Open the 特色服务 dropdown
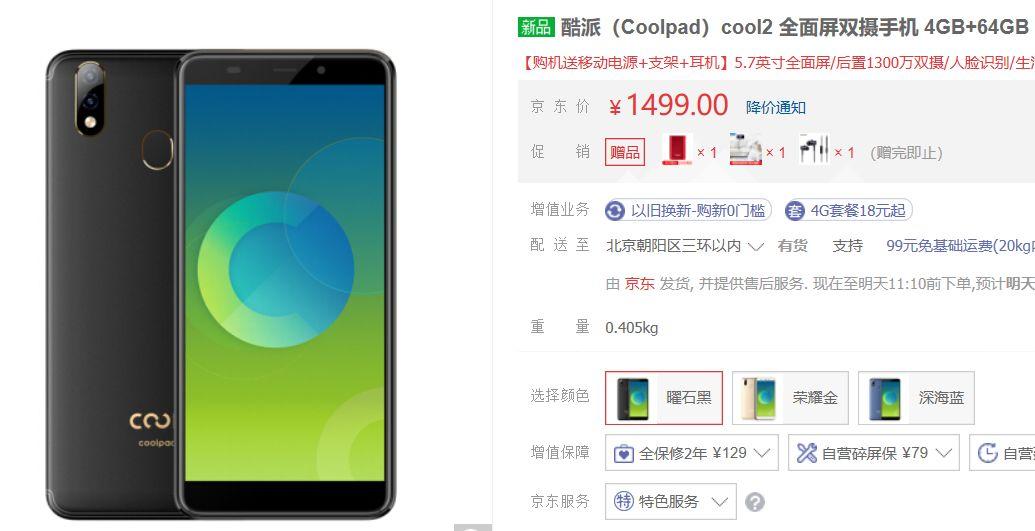The height and width of the screenshot is (531, 1035). pos(671,501)
